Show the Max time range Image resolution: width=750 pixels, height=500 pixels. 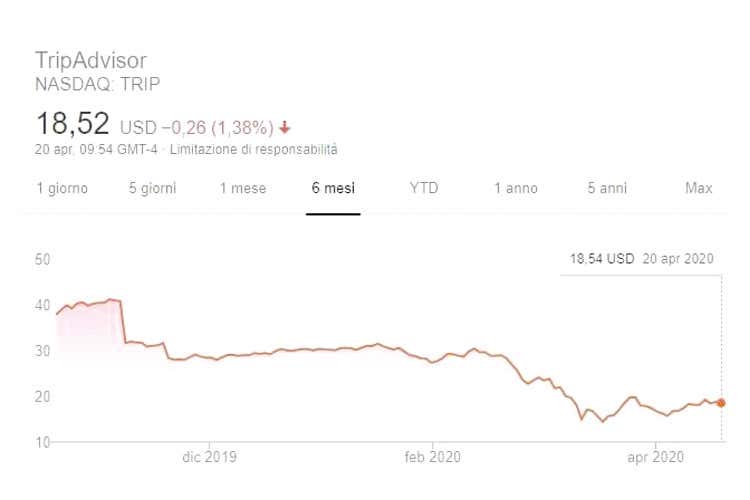[x=698, y=188]
